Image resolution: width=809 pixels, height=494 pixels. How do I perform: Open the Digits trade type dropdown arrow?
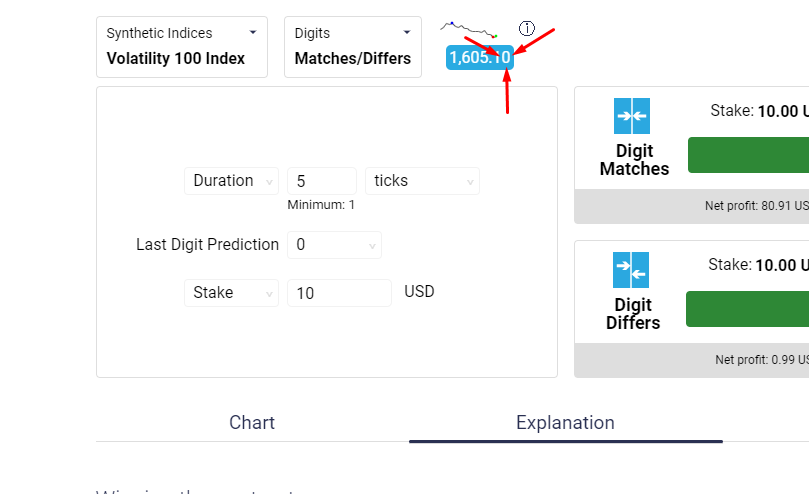(x=407, y=33)
